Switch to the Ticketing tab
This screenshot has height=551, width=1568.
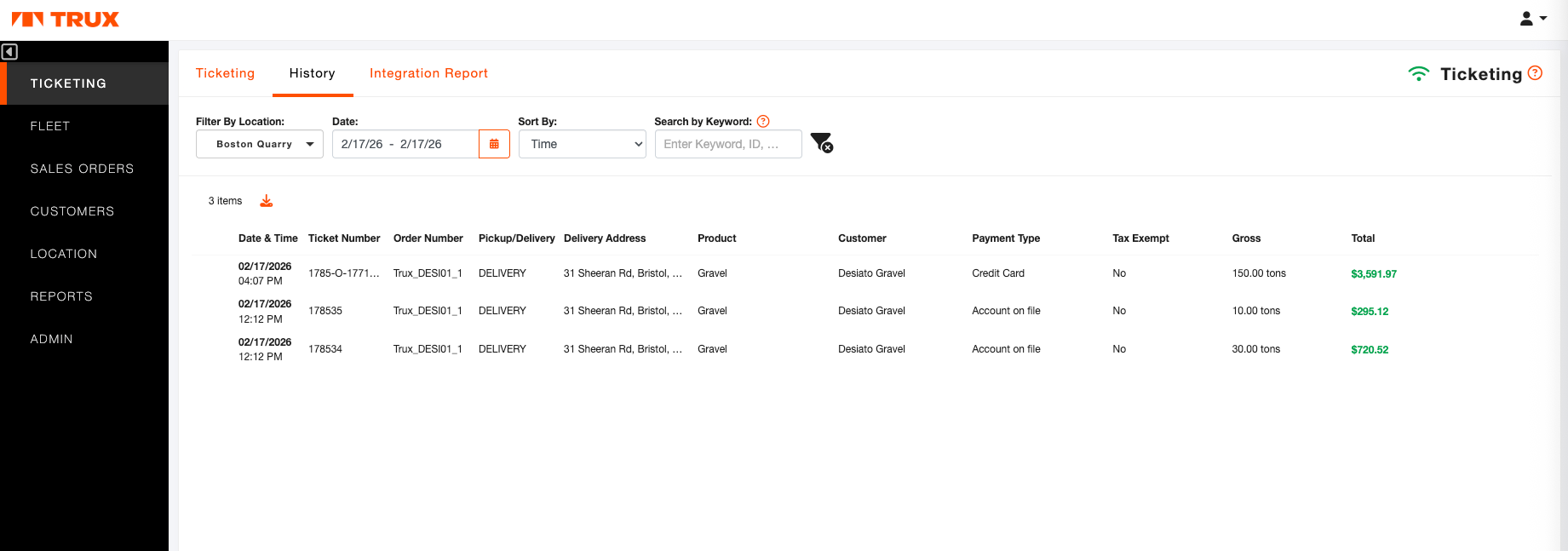pyautogui.click(x=225, y=73)
